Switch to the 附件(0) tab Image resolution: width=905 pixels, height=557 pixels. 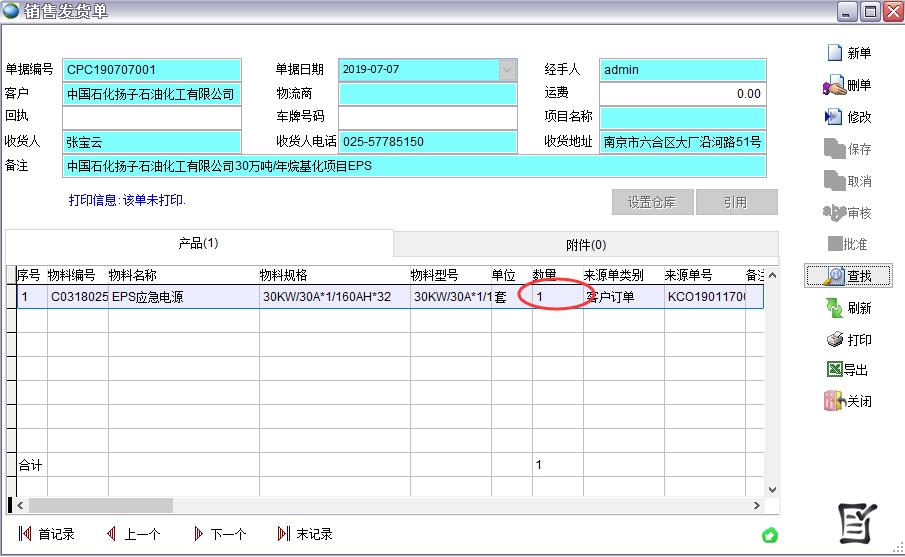coord(585,244)
